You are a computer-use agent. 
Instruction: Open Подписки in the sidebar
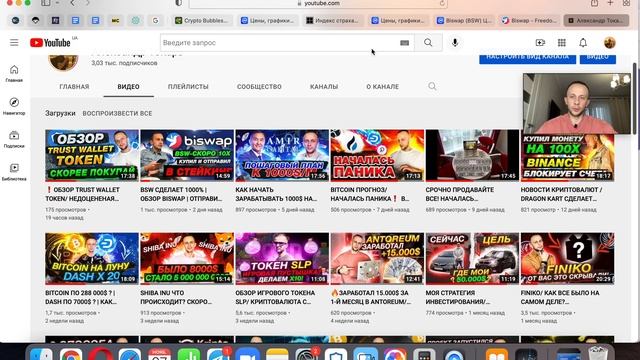pyautogui.click(x=14, y=139)
